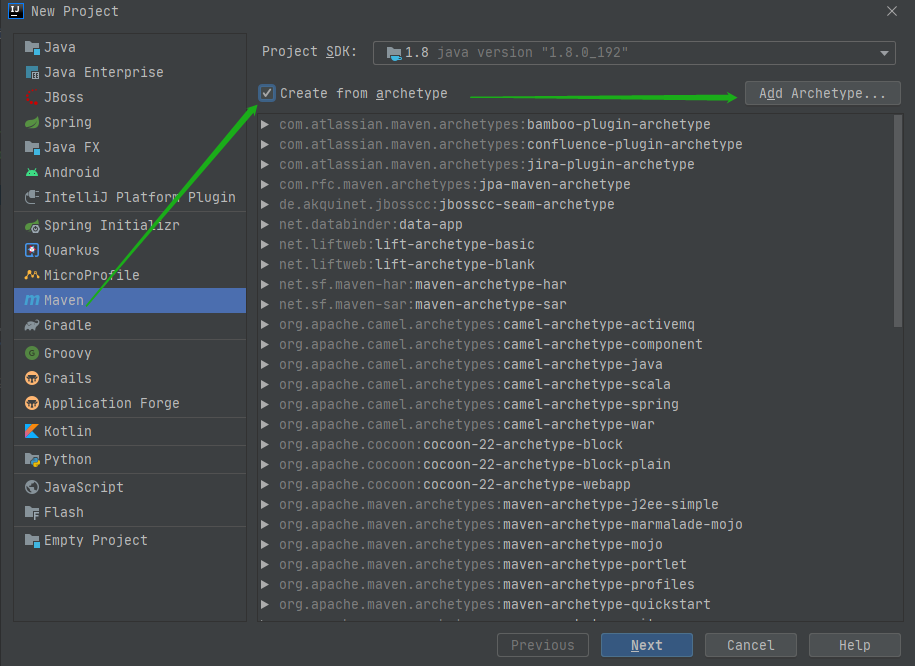Select the Android robot icon
This screenshot has height=666, width=915.
tap(32, 172)
